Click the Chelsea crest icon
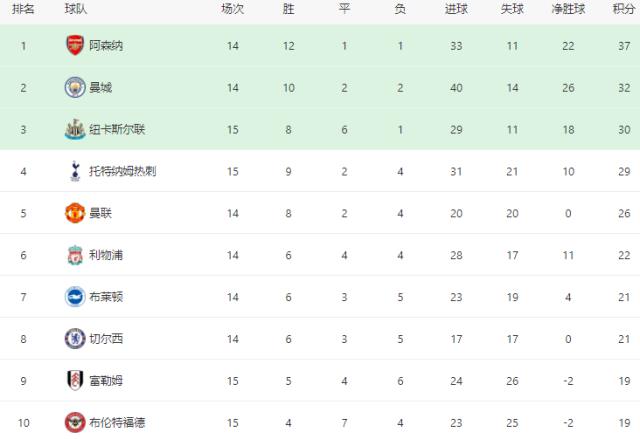 click(75, 338)
